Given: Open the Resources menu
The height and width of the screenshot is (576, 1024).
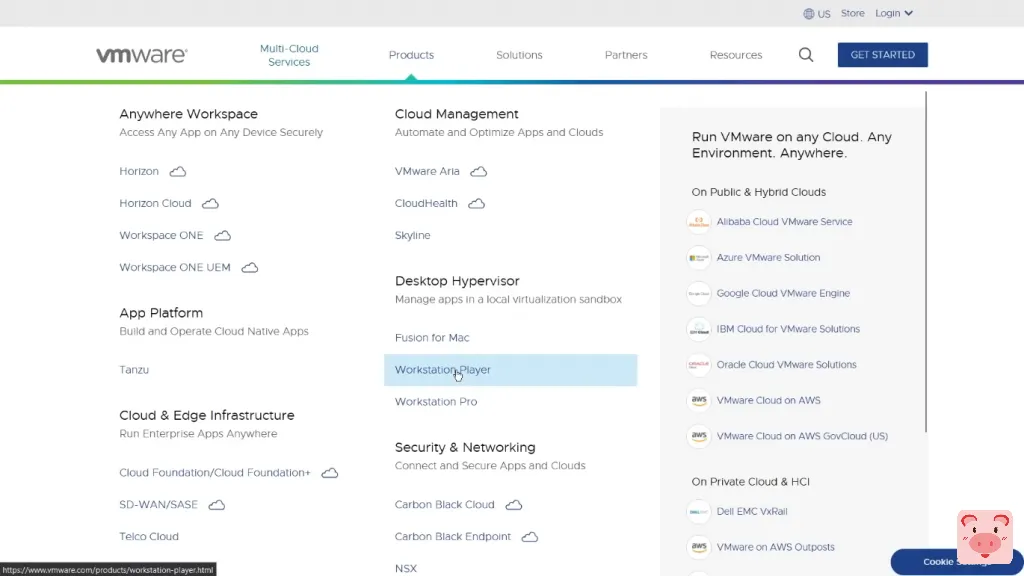Looking at the screenshot, I should [736, 55].
